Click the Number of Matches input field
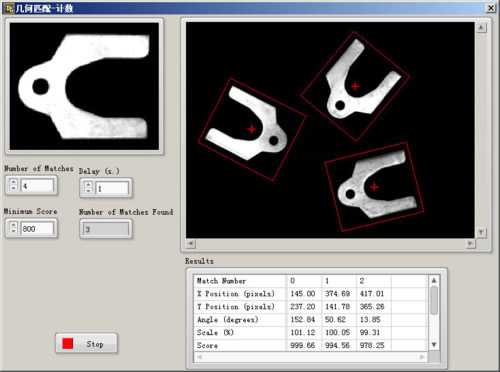The height and width of the screenshot is (372, 500). (37, 186)
